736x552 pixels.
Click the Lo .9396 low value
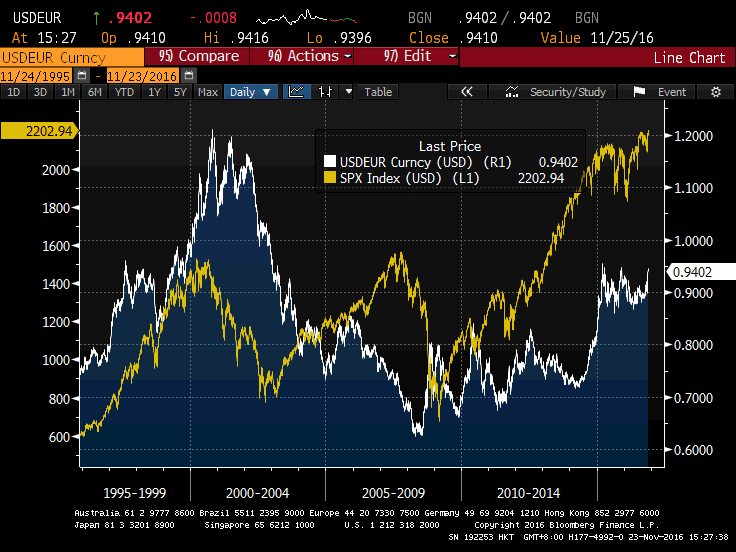click(x=339, y=38)
